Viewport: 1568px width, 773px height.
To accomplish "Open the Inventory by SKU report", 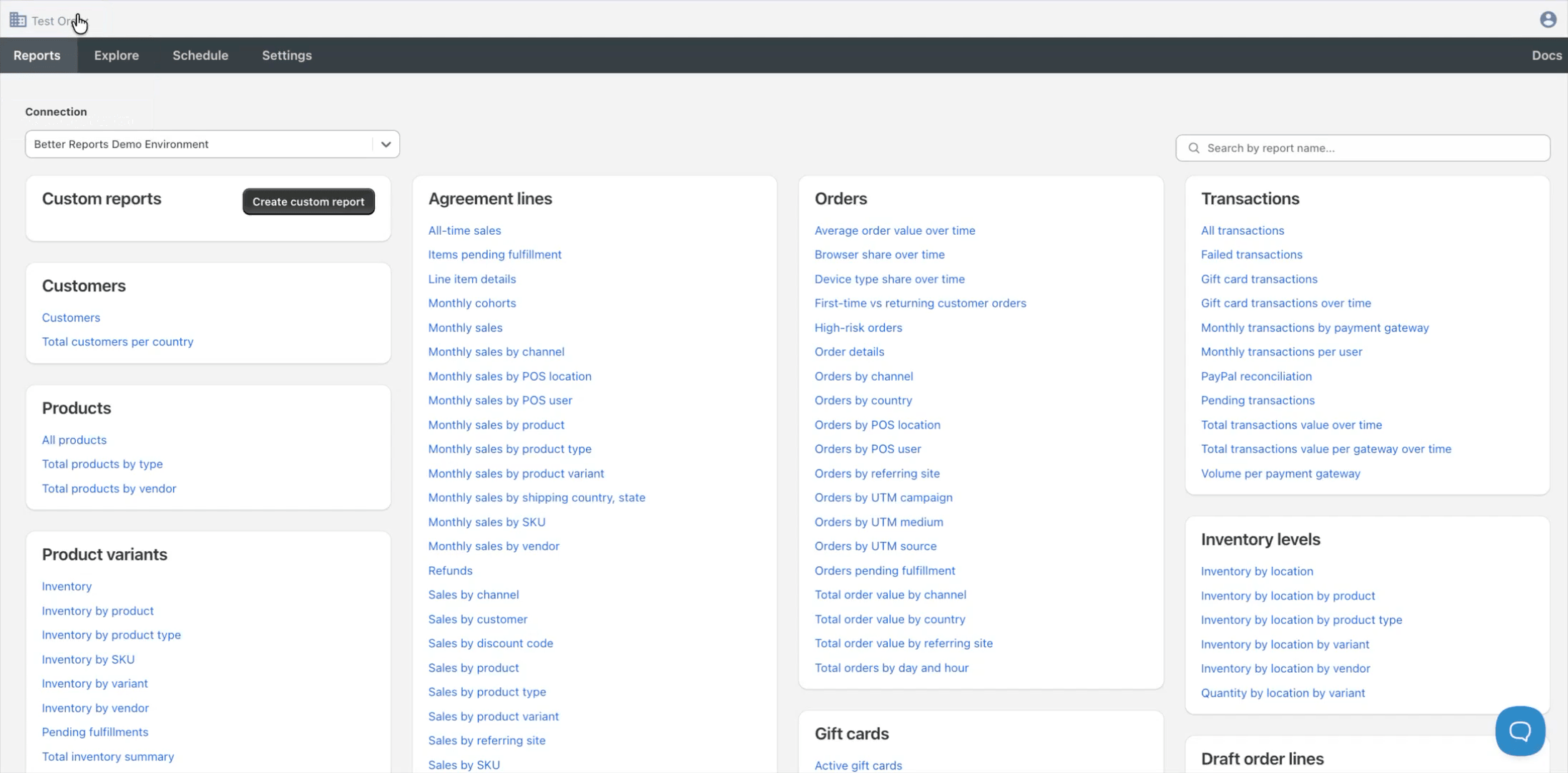I will coord(88,659).
